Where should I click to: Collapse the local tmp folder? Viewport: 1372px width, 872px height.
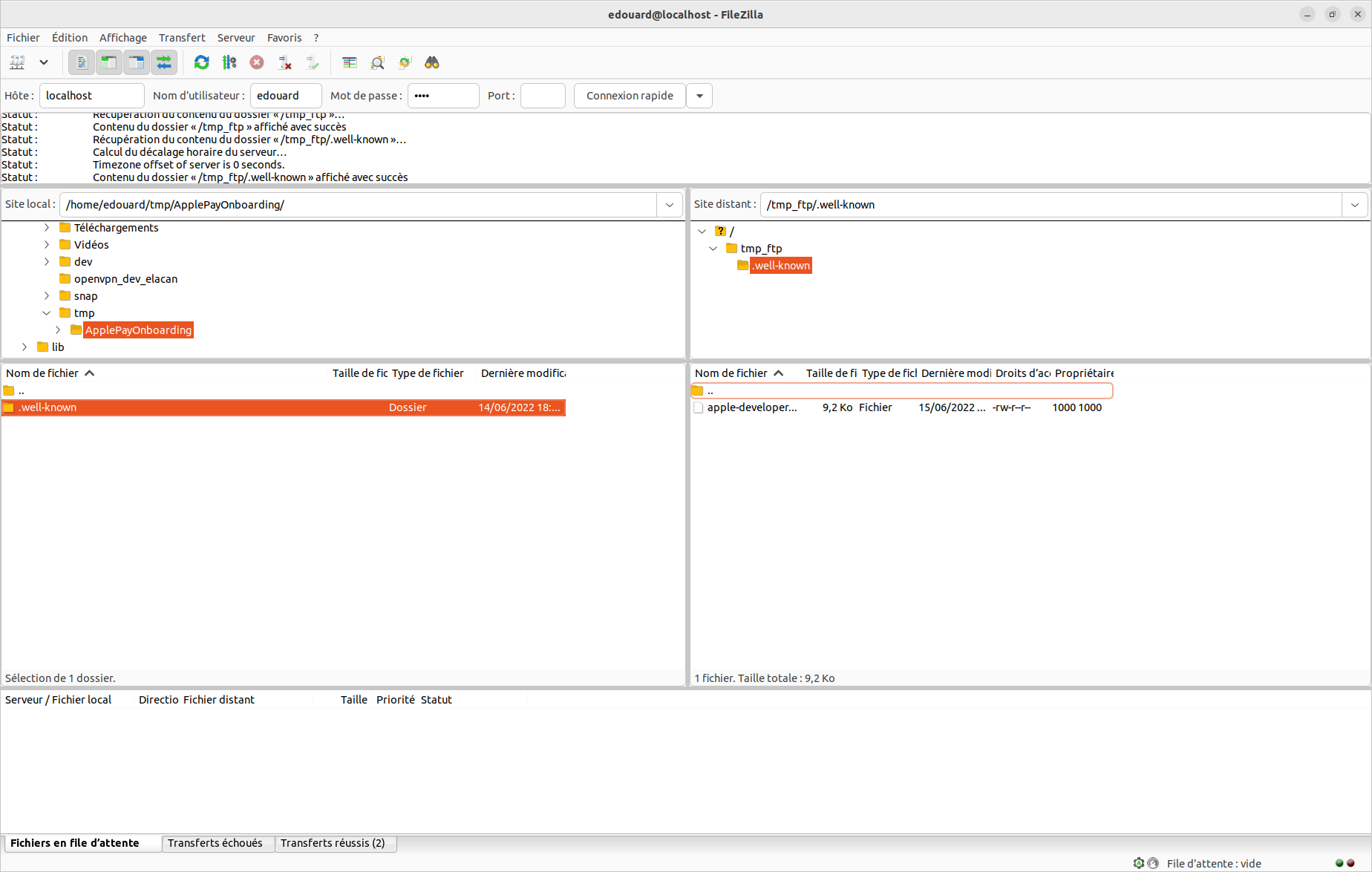(47, 313)
